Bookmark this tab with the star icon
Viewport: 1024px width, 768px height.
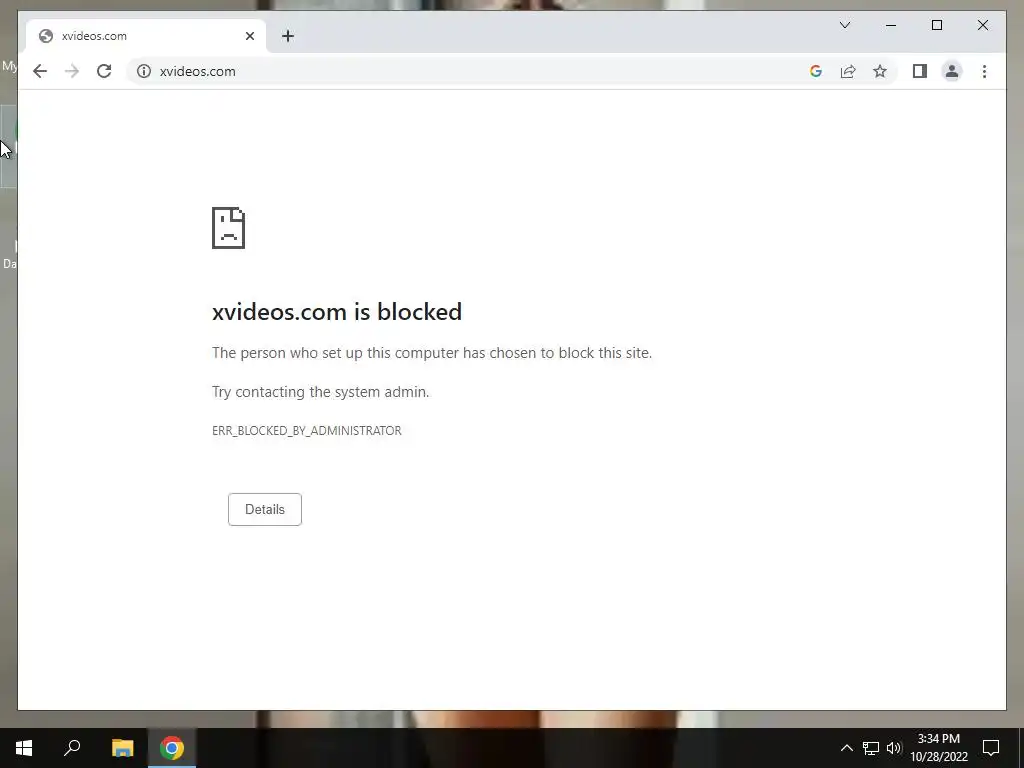(880, 71)
